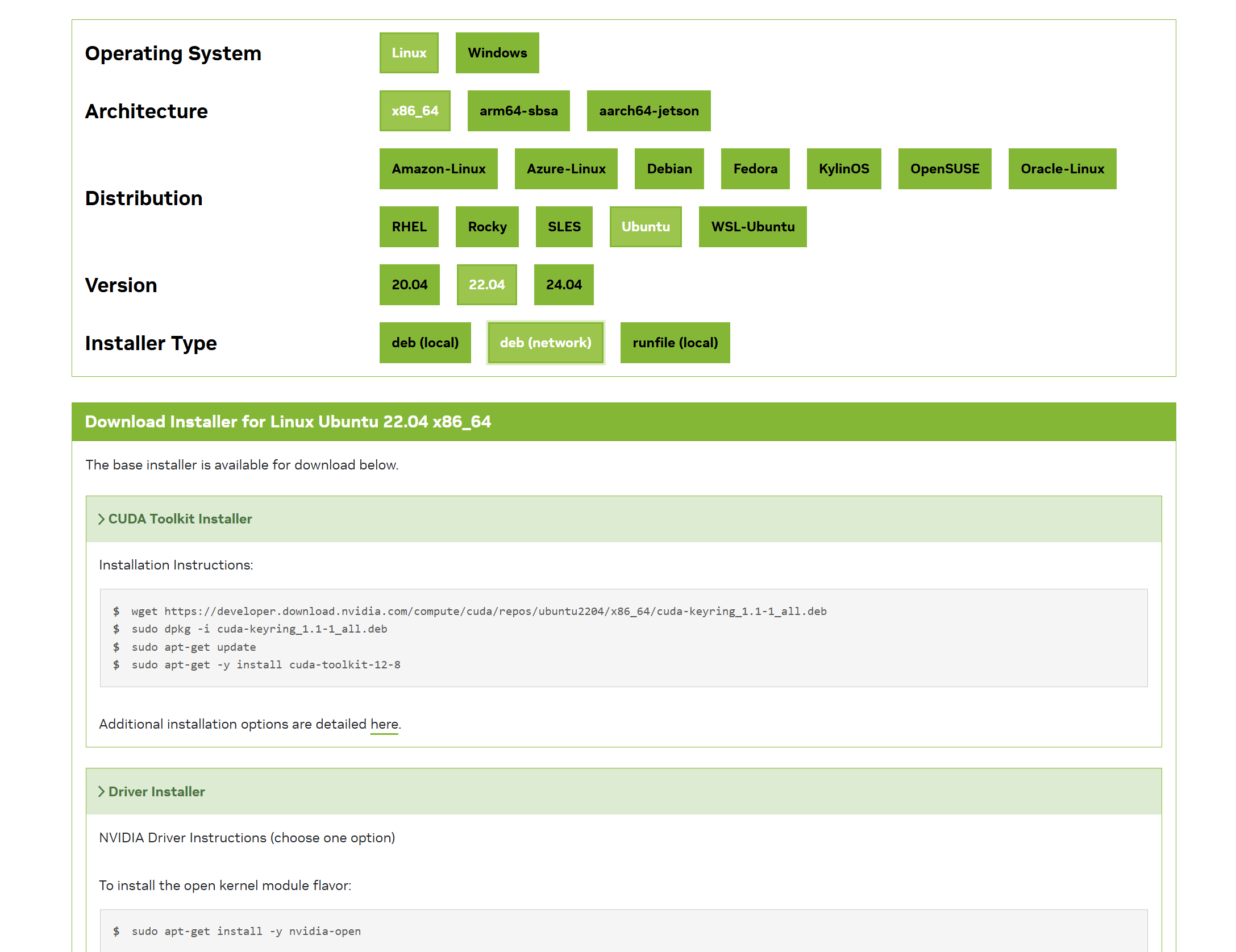Click the 'sudo apt-get update' command
The width and height of the screenshot is (1236, 952).
tap(193, 647)
